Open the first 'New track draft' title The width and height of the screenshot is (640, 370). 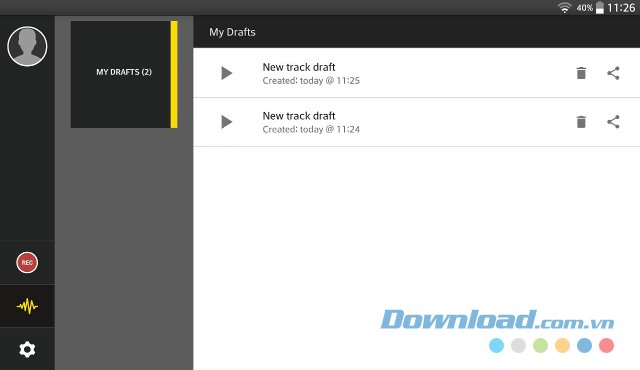tap(299, 67)
